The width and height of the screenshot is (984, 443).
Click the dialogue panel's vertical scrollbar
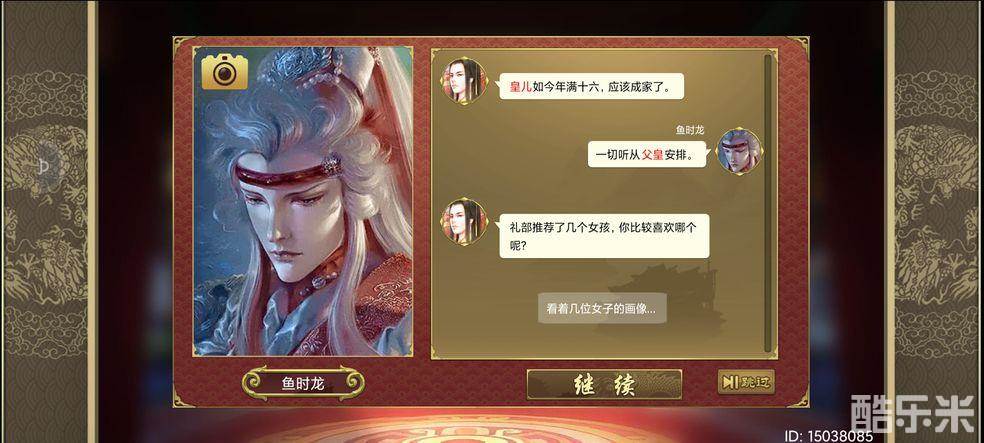click(767, 205)
